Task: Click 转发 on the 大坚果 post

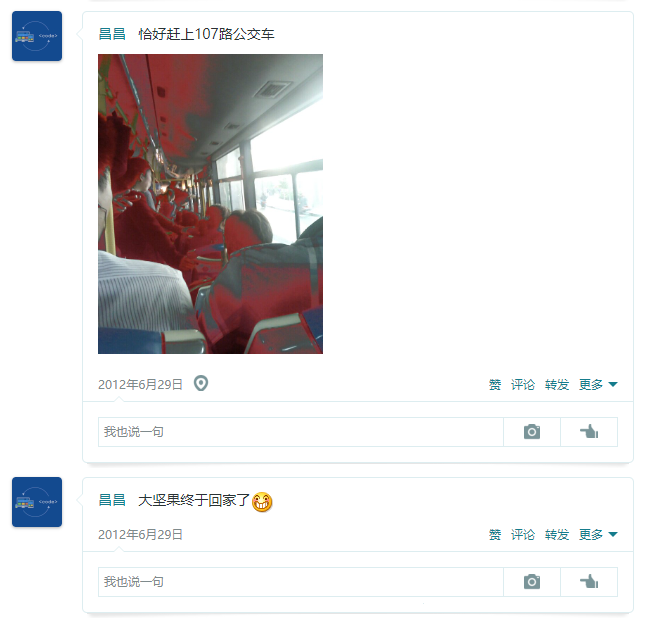Action: coord(557,534)
